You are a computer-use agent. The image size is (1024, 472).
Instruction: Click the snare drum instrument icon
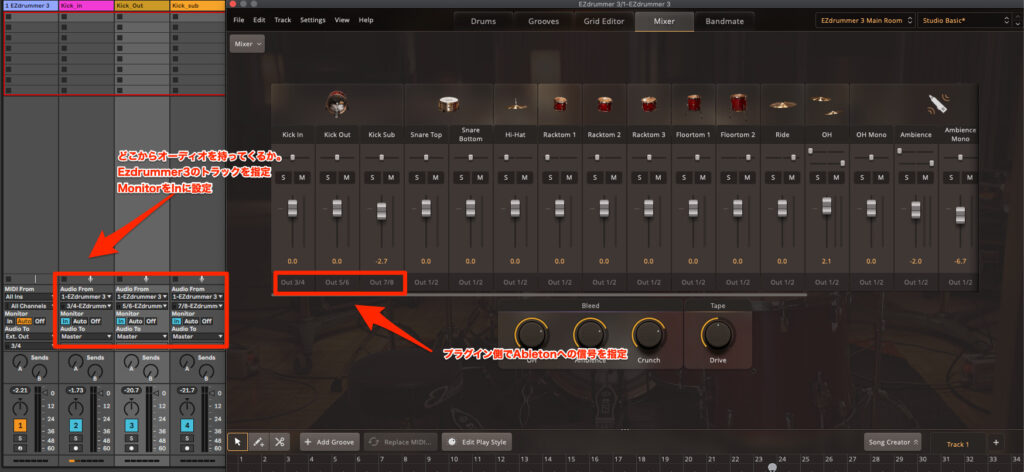coord(449,104)
